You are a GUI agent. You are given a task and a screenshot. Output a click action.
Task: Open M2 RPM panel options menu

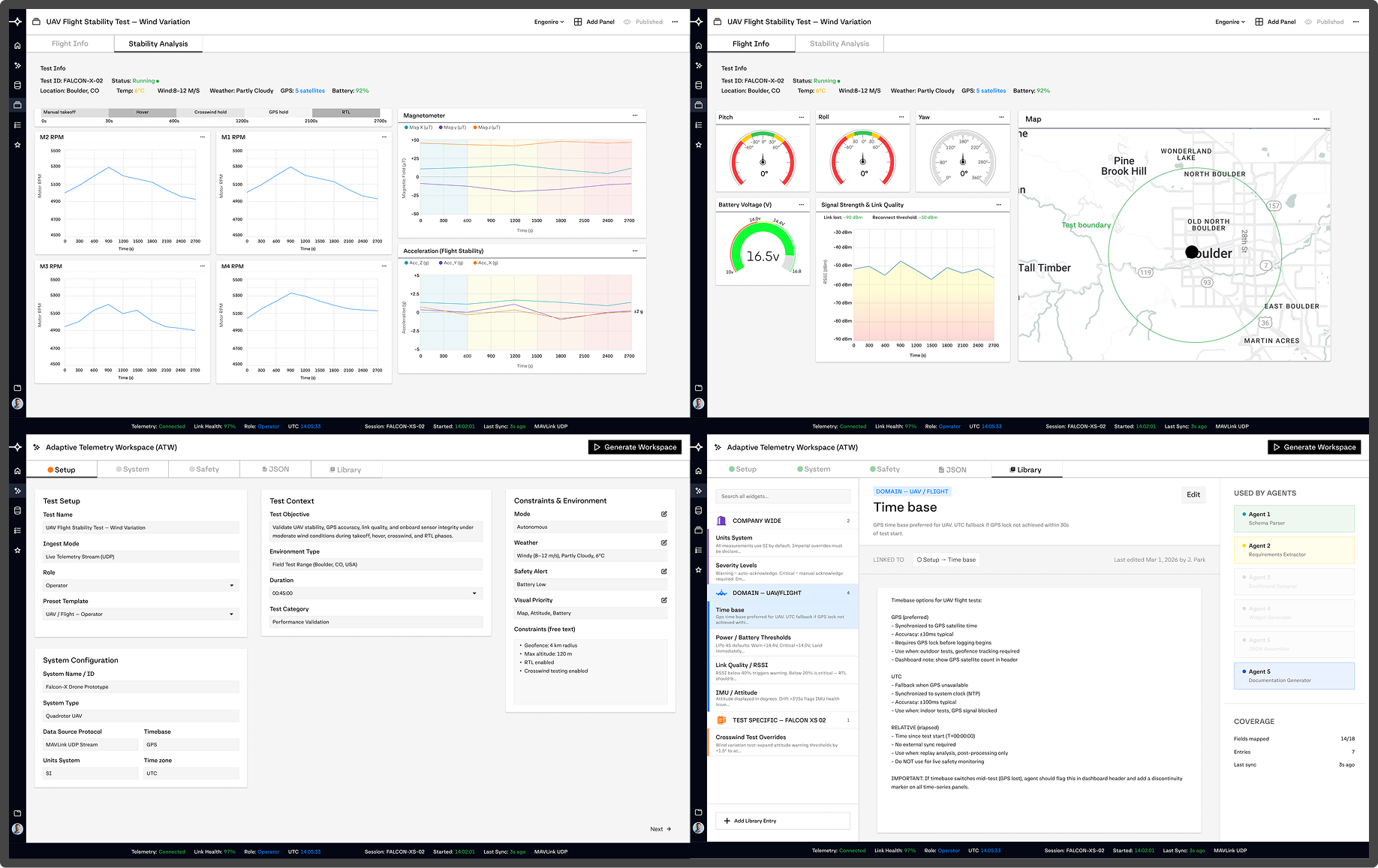(x=203, y=137)
